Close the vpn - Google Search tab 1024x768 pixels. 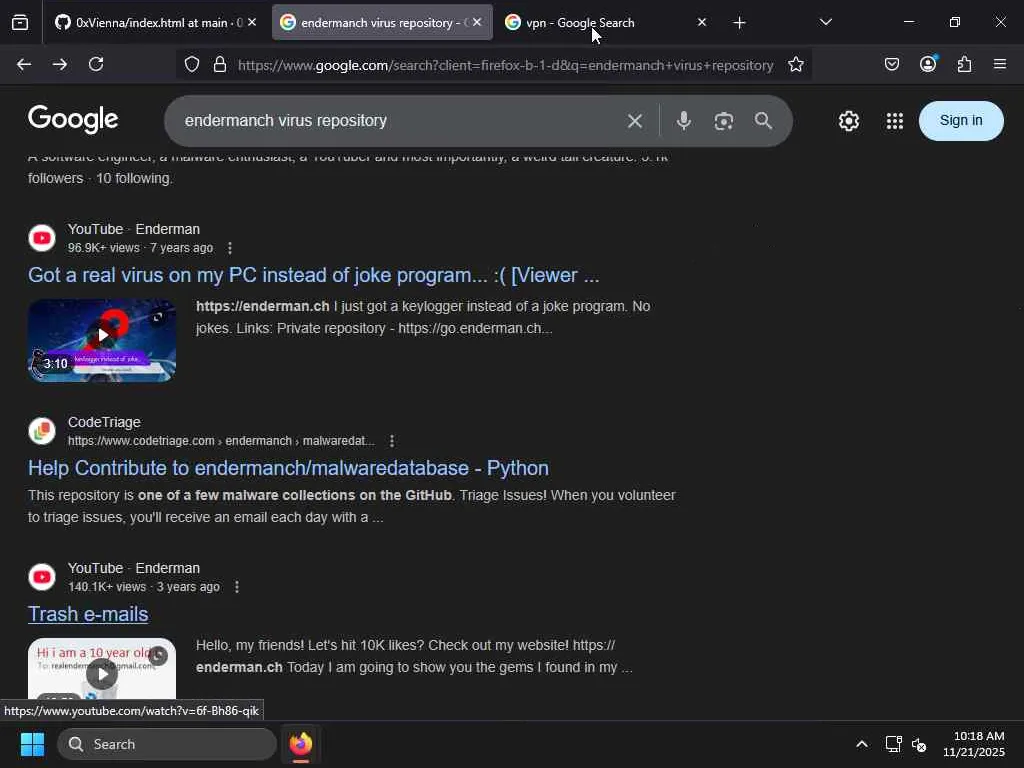click(x=702, y=22)
